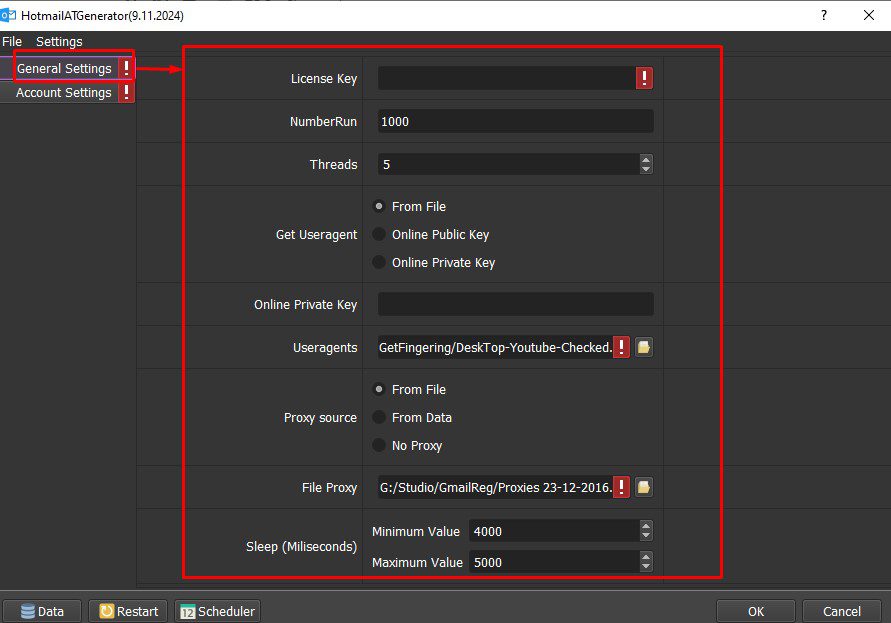Screen dimensions: 891x623
Task: Increase the Sleep Maximum Value
Action: [646, 557]
